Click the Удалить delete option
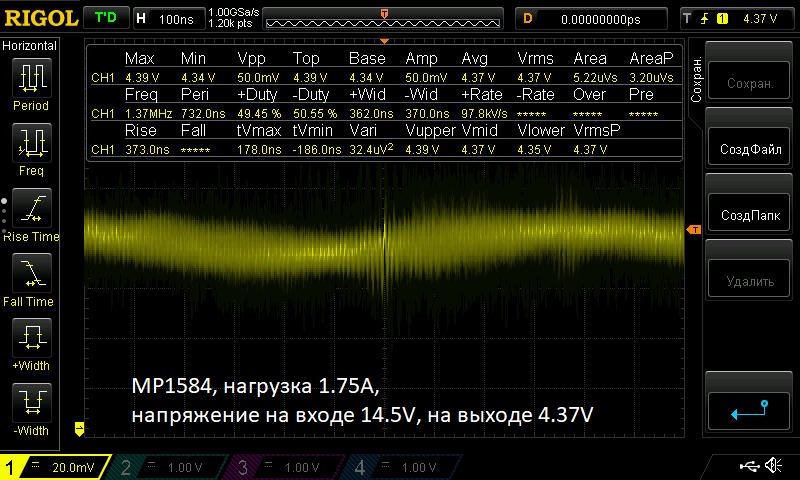Viewport: 800px width, 480px height. tap(749, 281)
